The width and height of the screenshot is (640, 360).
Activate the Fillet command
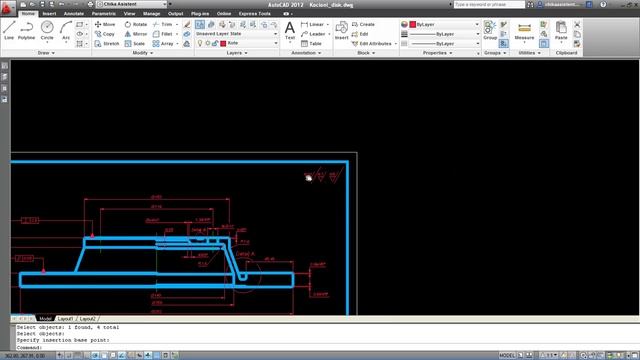pyautogui.click(x=163, y=34)
